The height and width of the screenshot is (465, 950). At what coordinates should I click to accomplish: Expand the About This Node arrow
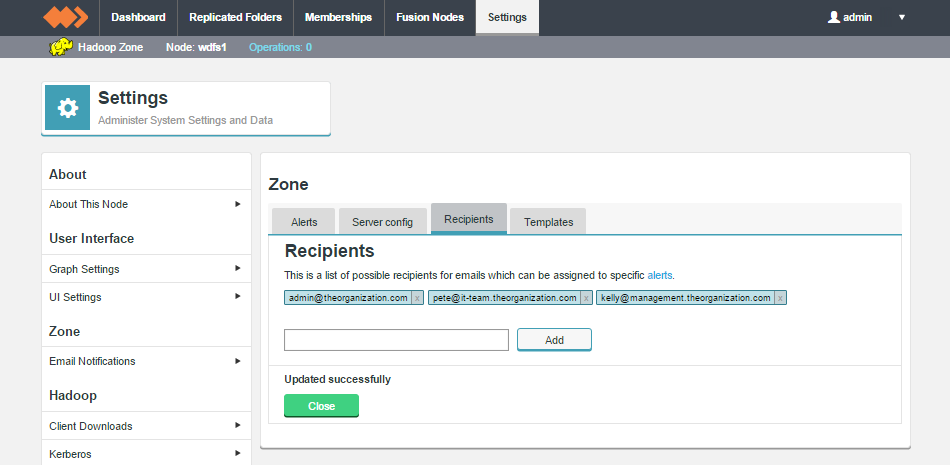coord(238,204)
